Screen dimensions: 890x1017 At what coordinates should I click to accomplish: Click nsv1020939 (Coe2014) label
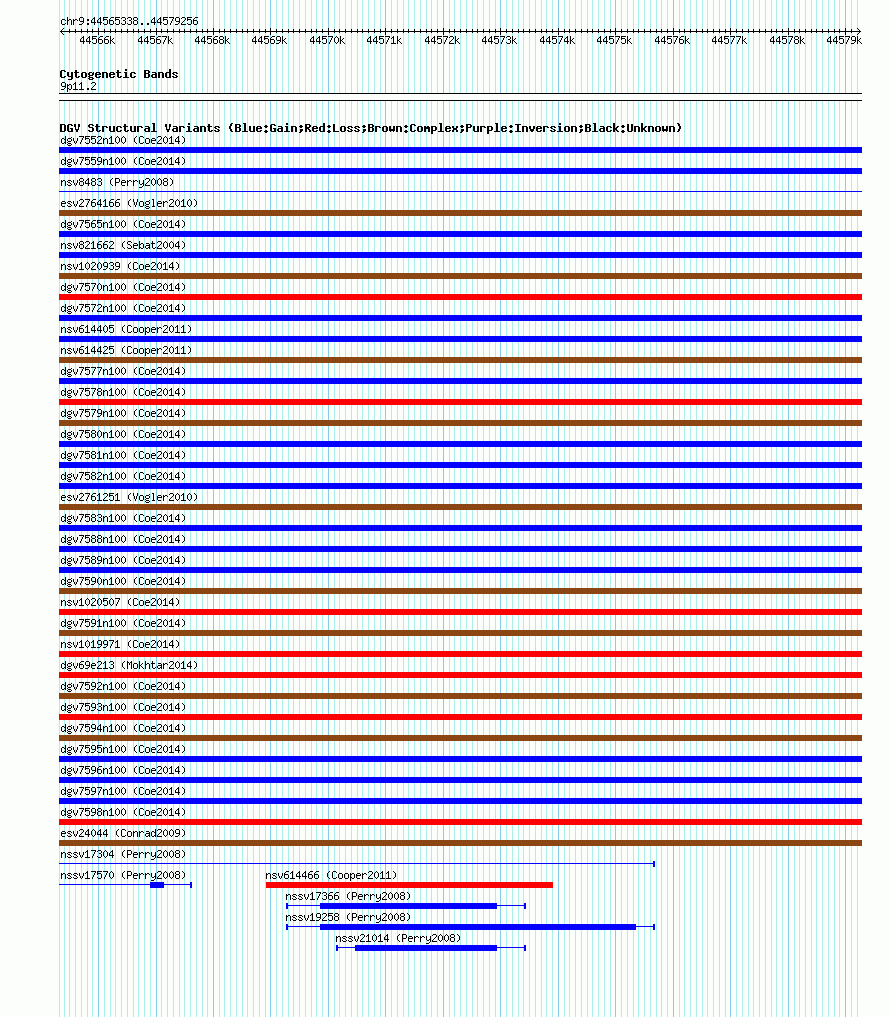(x=120, y=266)
